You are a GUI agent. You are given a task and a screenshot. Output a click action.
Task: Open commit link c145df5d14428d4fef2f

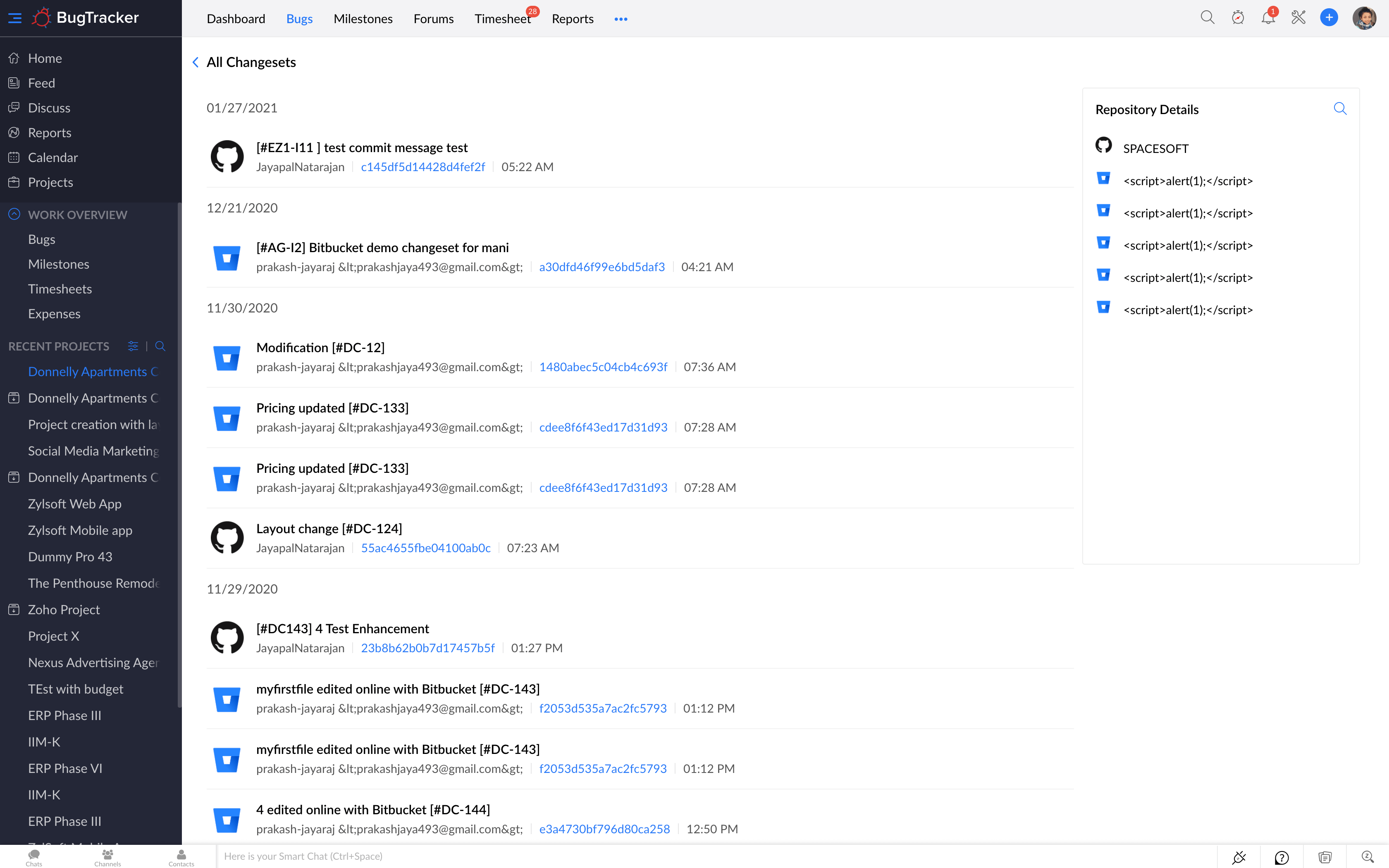click(423, 167)
